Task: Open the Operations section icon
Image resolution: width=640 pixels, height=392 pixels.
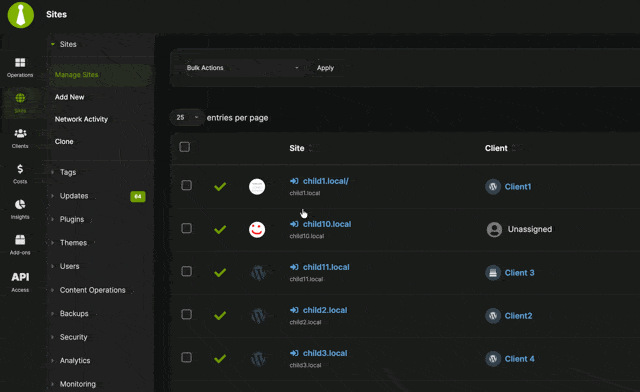Action: tap(20, 62)
